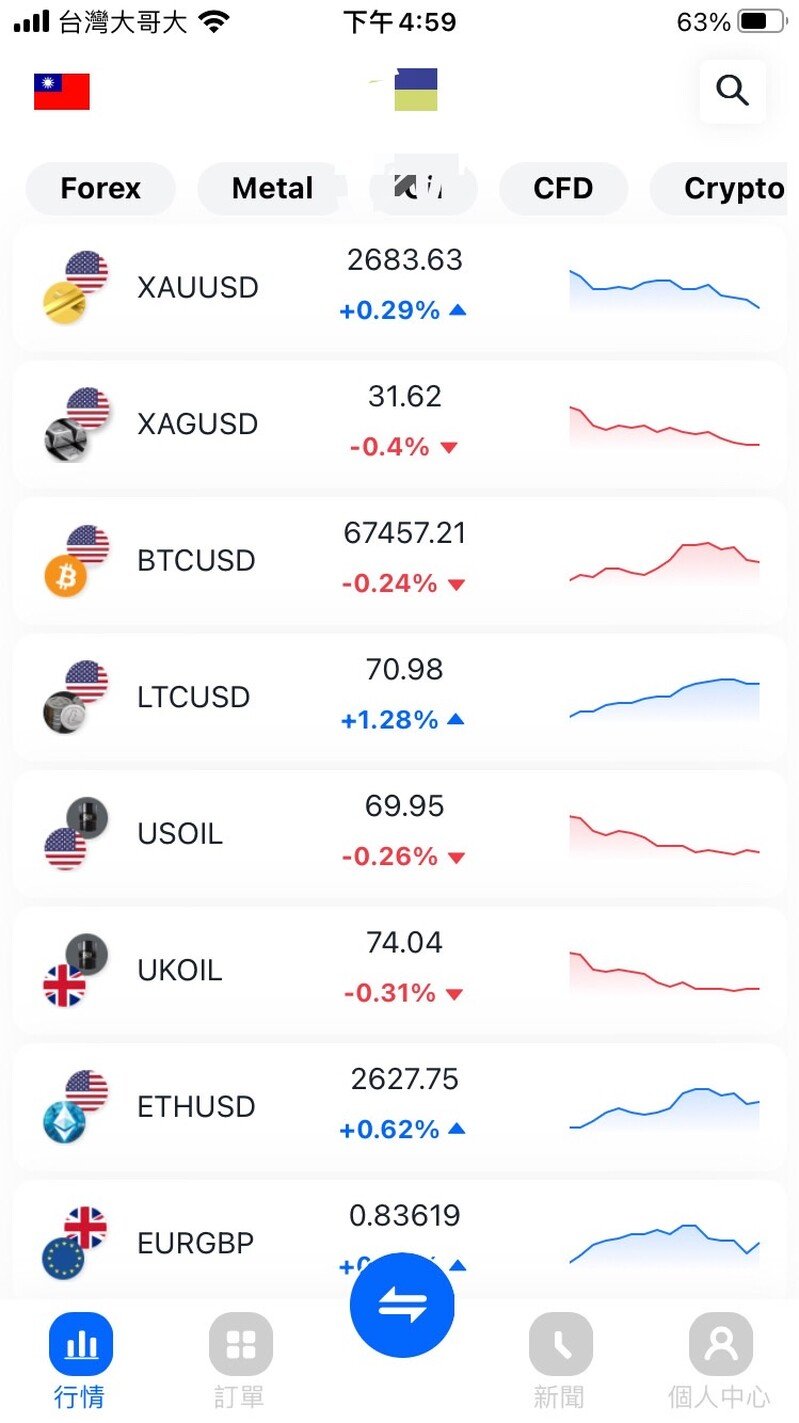
Task: Tap the Bitcoin coin icon
Action: pos(66,577)
